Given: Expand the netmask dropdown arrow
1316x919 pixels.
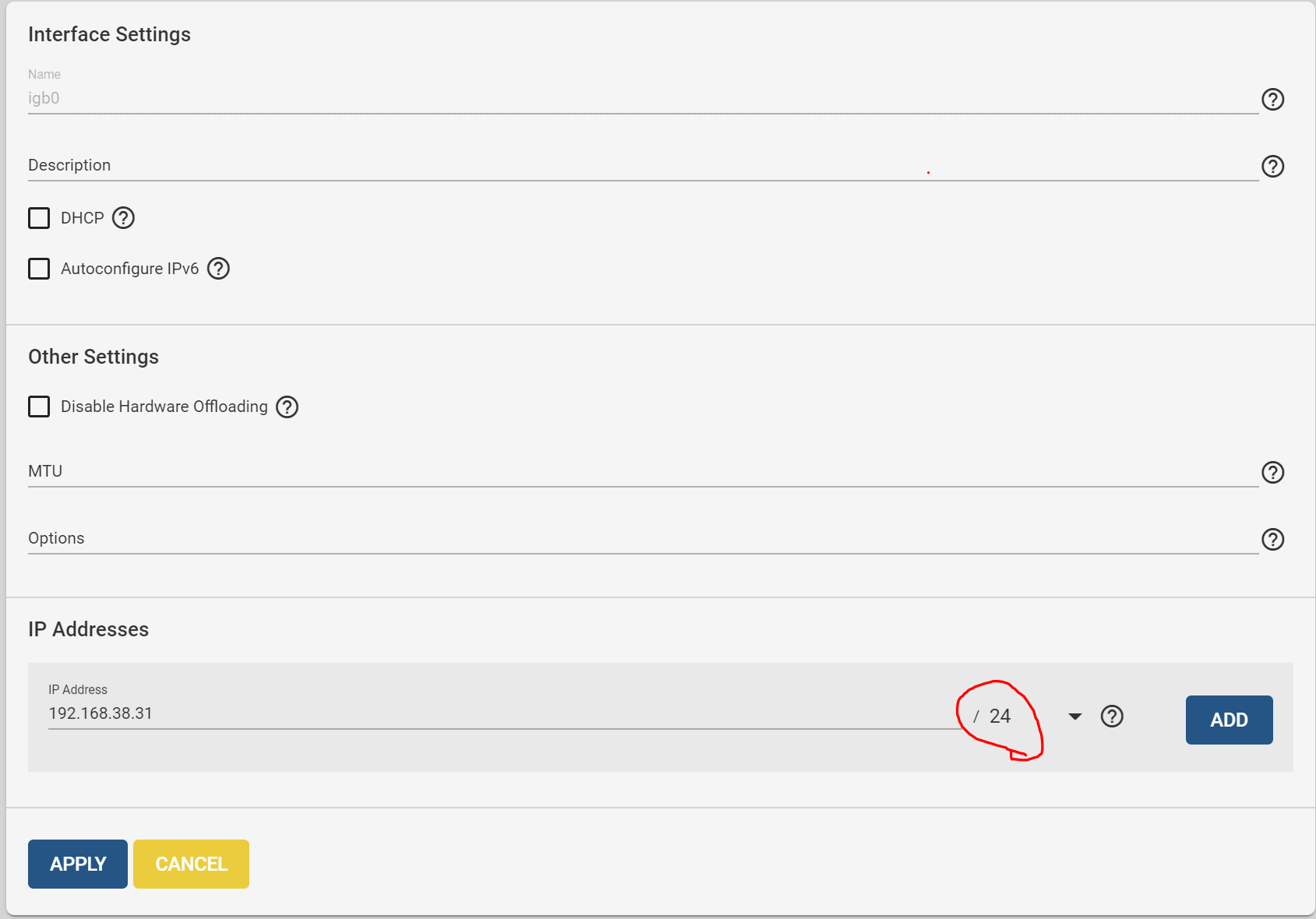Looking at the screenshot, I should tap(1075, 716).
